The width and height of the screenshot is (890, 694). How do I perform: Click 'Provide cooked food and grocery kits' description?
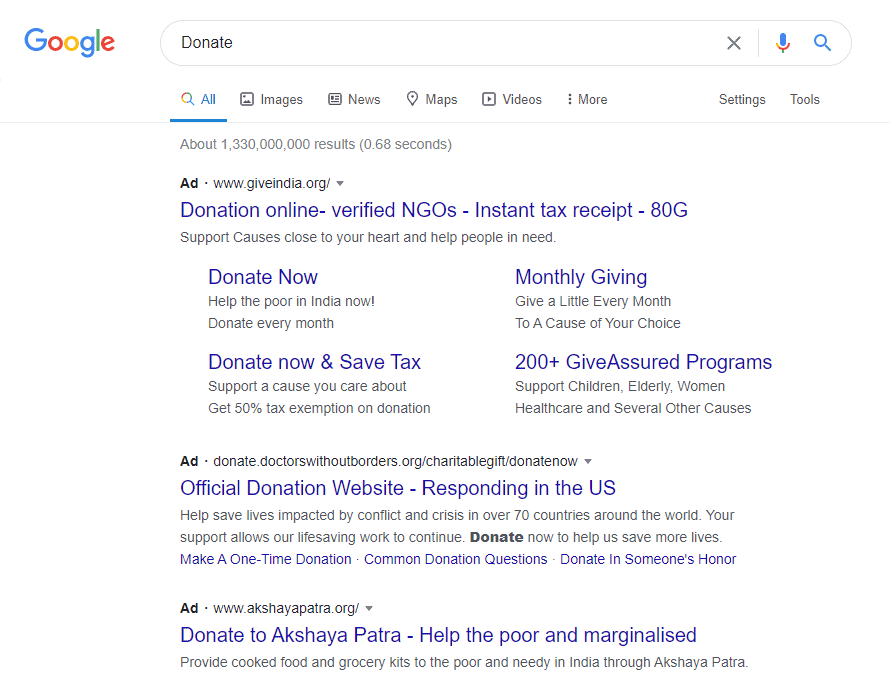point(464,662)
